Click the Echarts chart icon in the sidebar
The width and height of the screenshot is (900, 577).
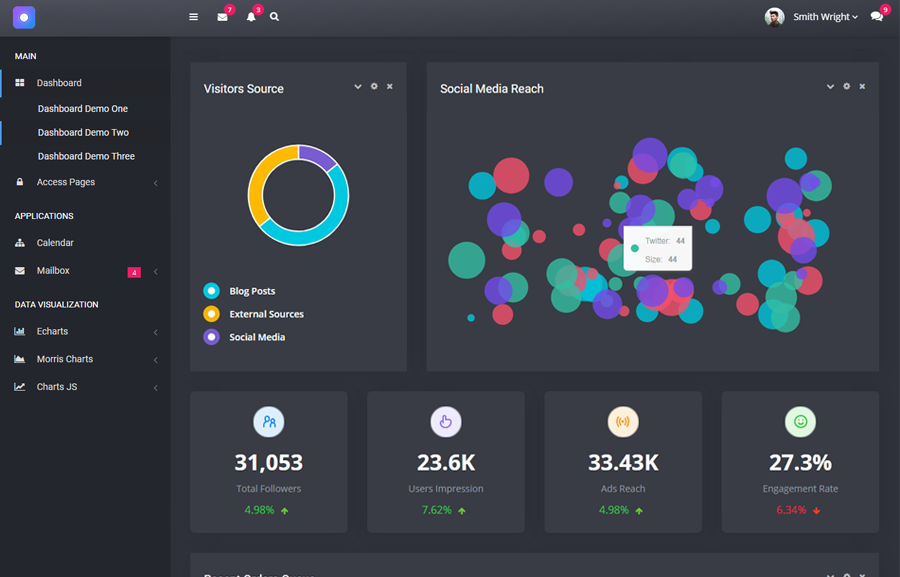22,331
